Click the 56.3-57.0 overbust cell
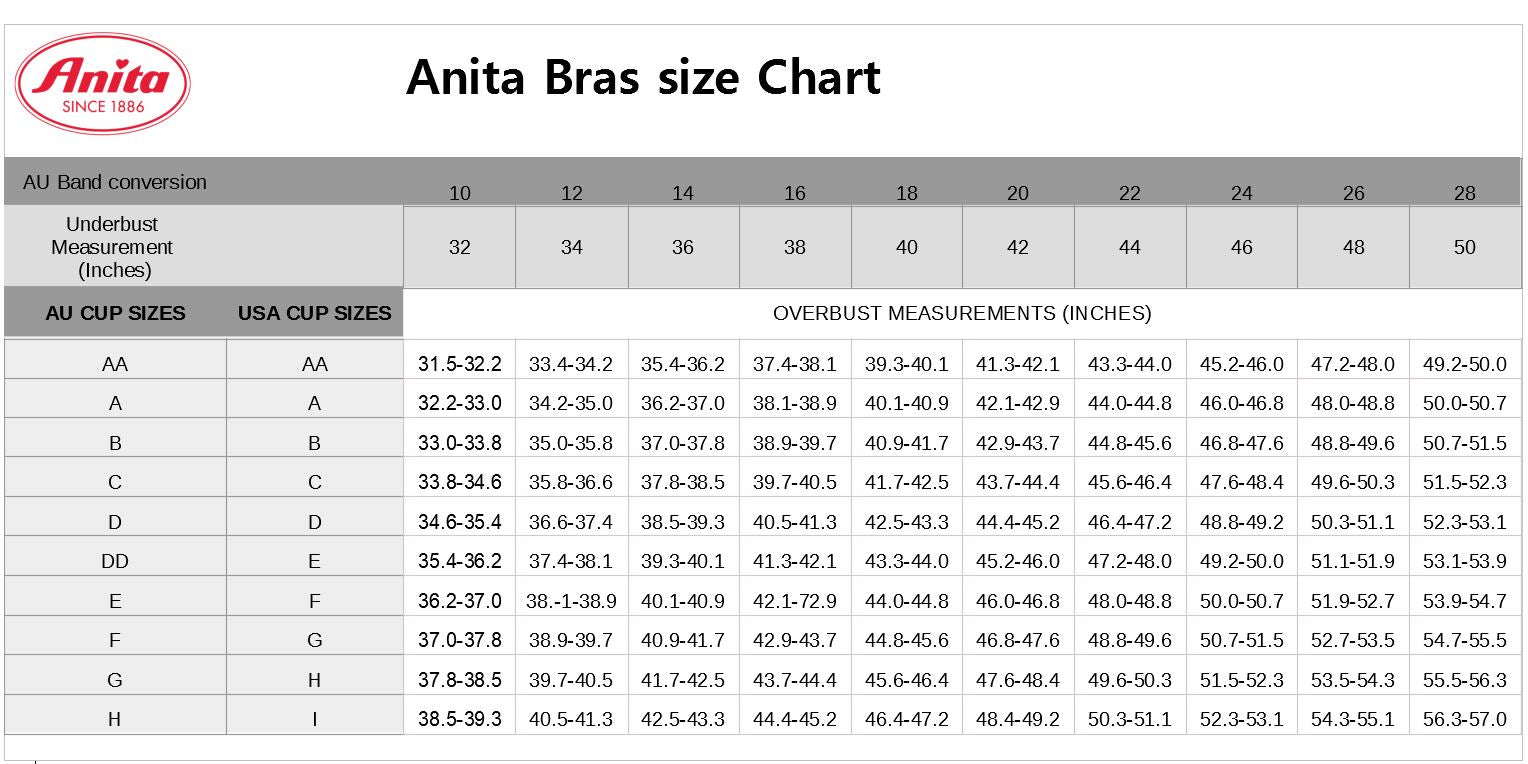The width and height of the screenshot is (1528, 764). pyautogui.click(x=1464, y=719)
